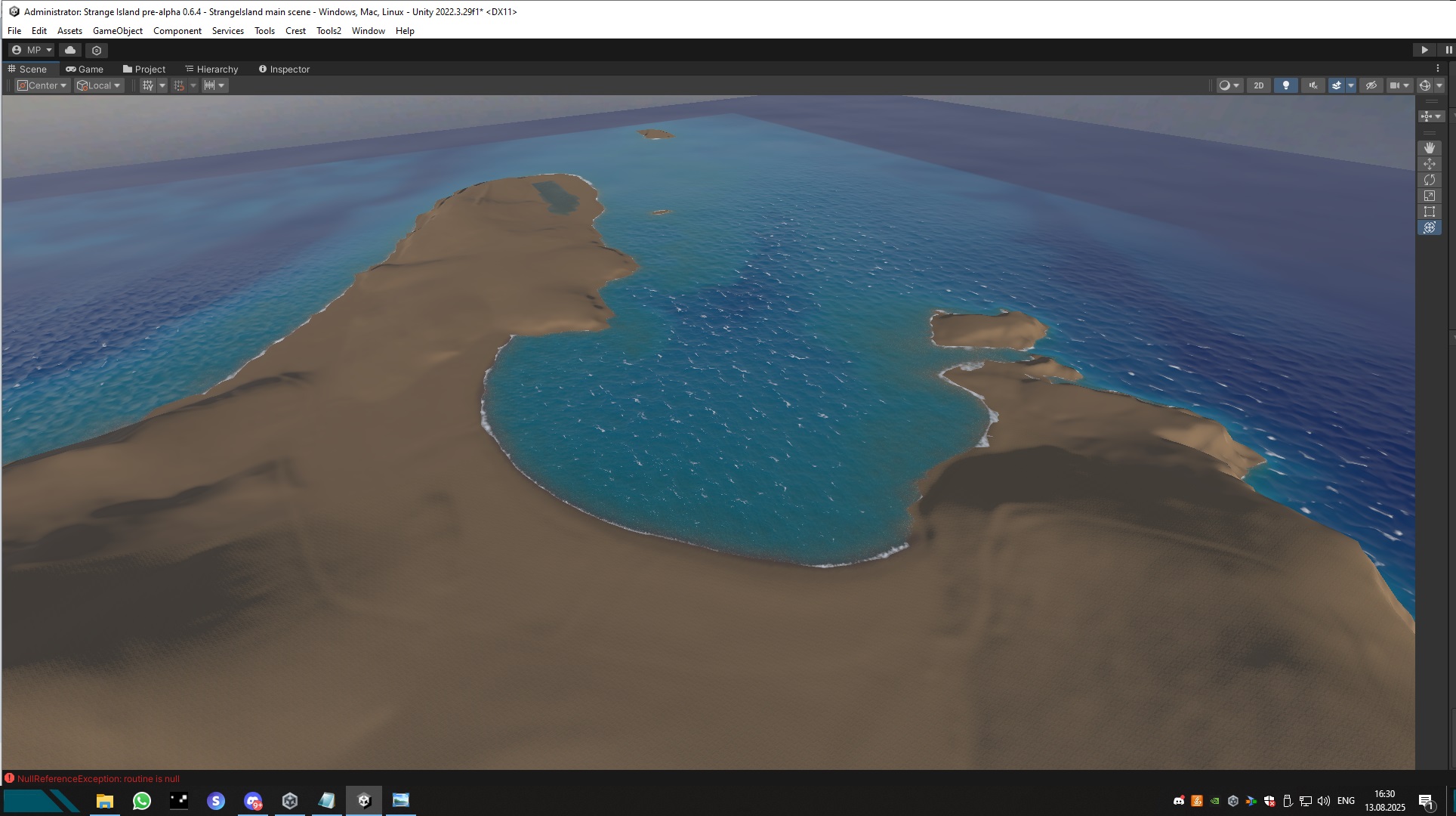The width and height of the screenshot is (1456, 816).
Task: Open Unity Cloud services icon
Action: 70,50
